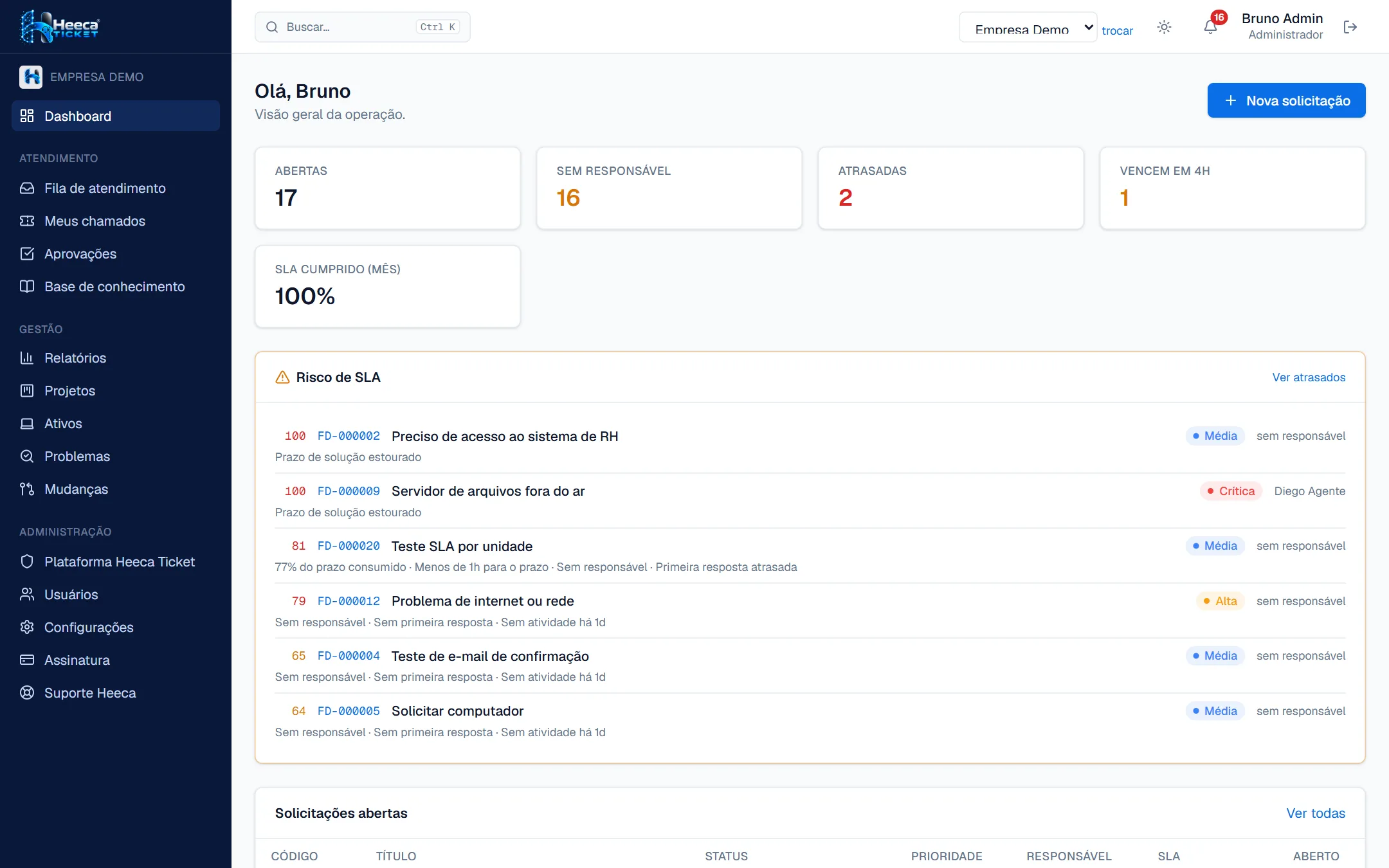Click the Risco de SLA warning triangle
This screenshot has width=1389, height=868.
coord(282,377)
